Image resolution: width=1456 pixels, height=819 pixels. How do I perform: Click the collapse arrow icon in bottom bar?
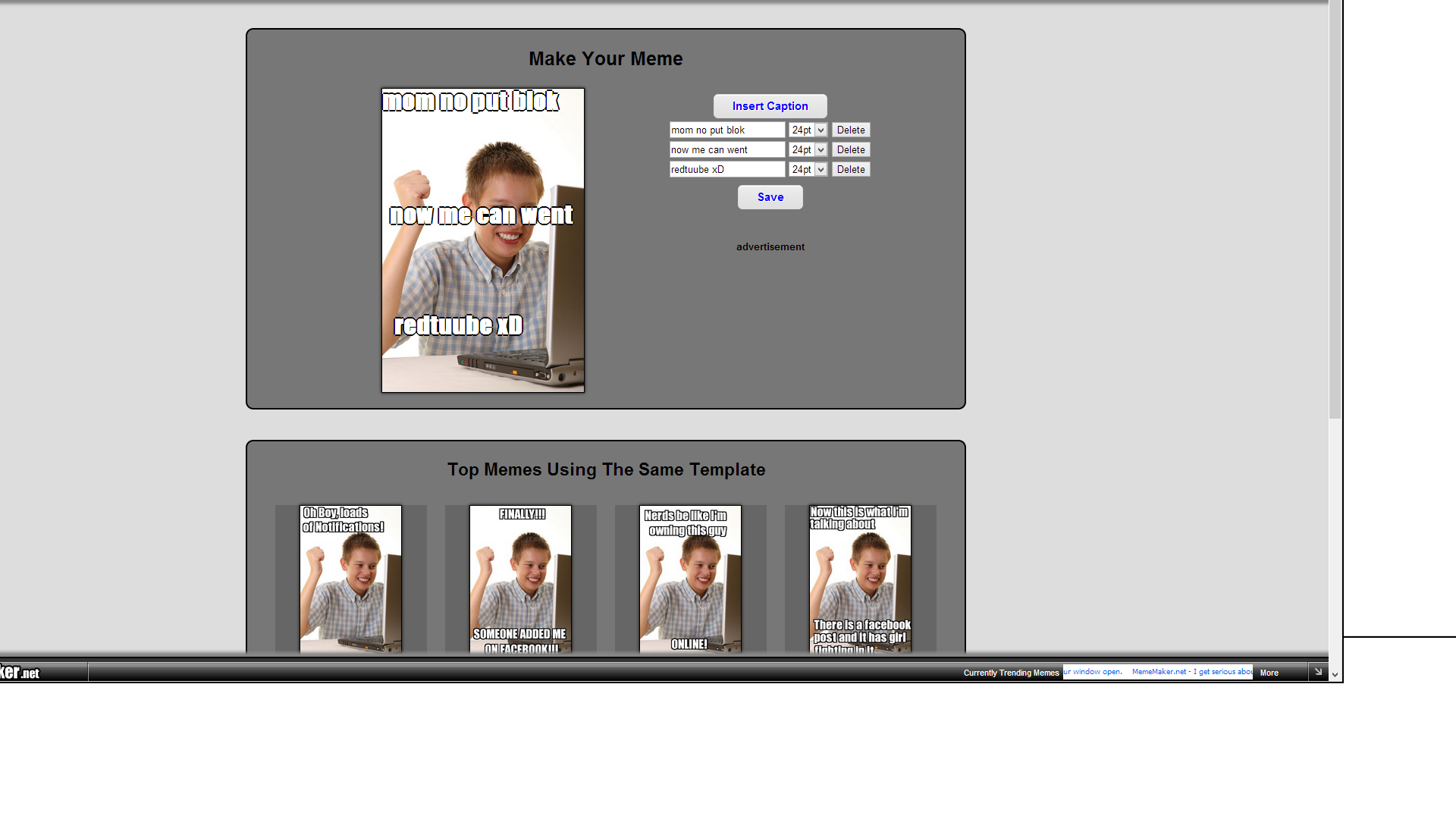pyautogui.click(x=1318, y=672)
